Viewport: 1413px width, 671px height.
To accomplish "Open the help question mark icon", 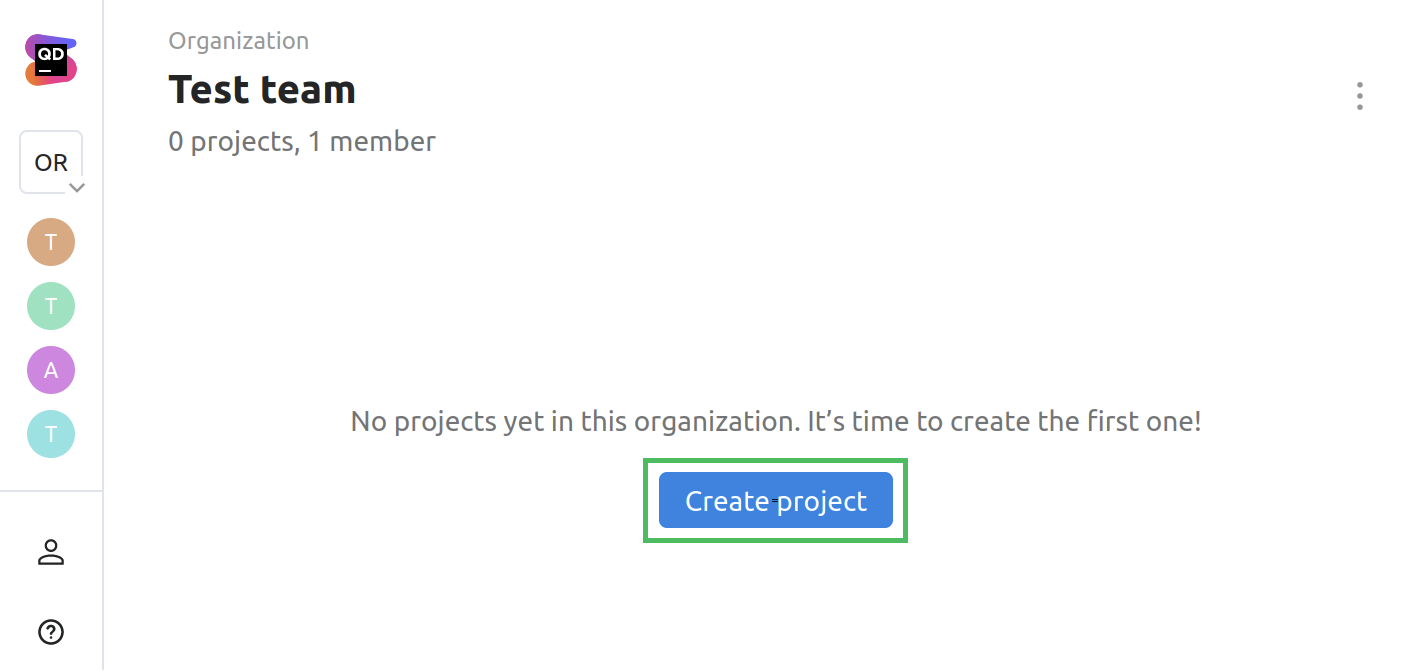I will (x=51, y=632).
